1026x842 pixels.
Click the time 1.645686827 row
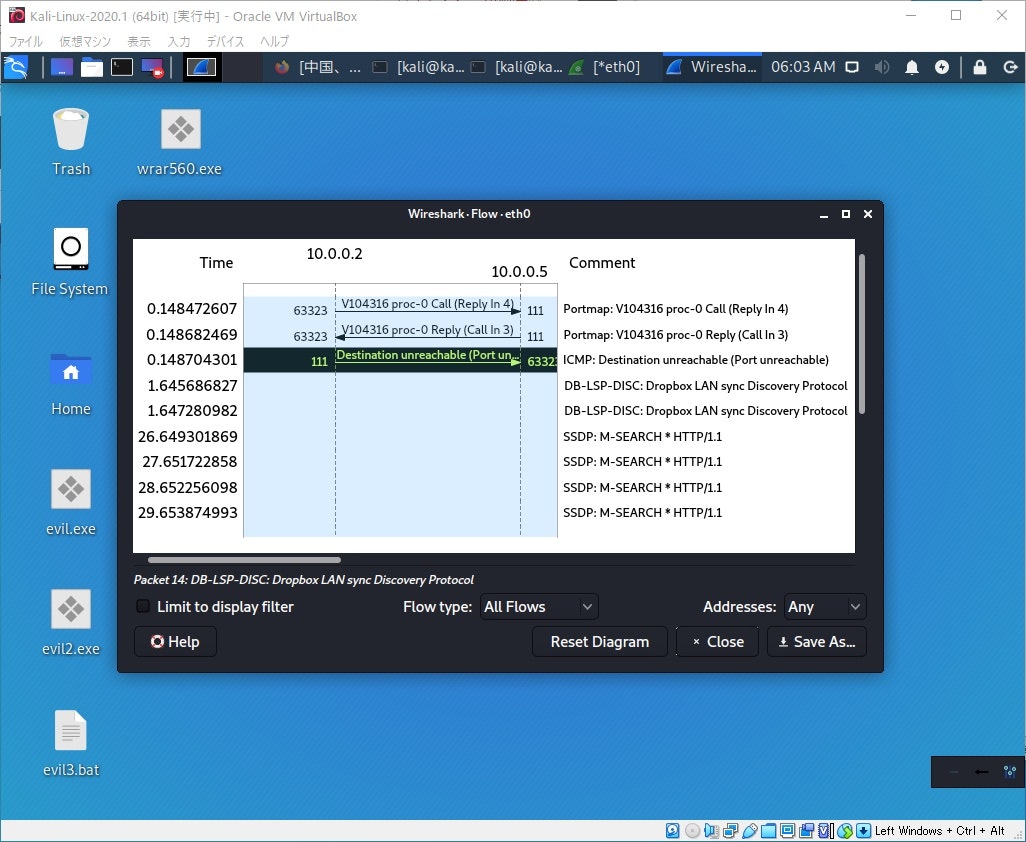point(192,385)
